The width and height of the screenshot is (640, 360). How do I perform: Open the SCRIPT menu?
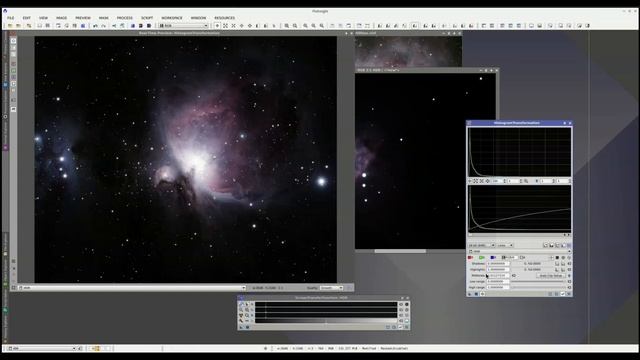[147, 18]
